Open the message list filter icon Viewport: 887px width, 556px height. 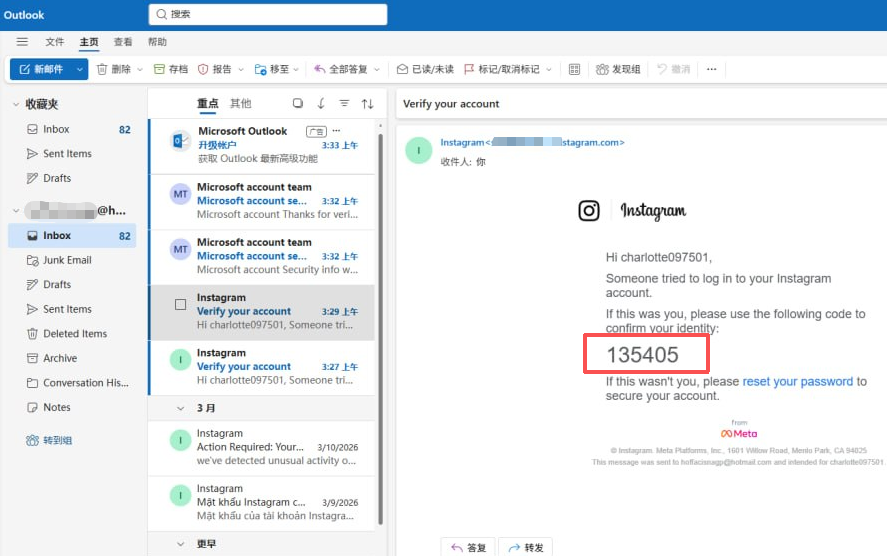(344, 103)
